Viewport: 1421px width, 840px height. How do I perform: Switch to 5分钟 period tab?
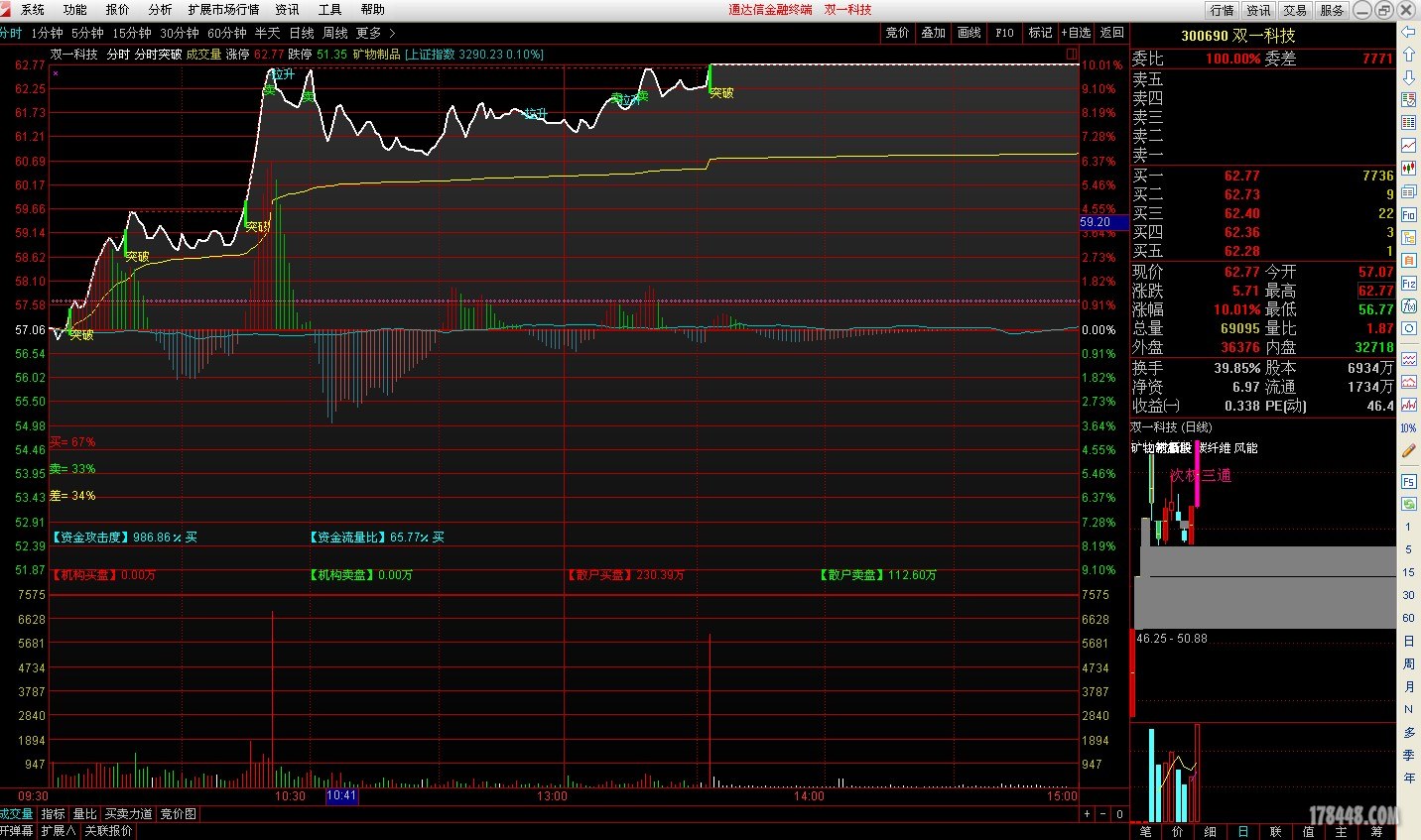coord(87,33)
